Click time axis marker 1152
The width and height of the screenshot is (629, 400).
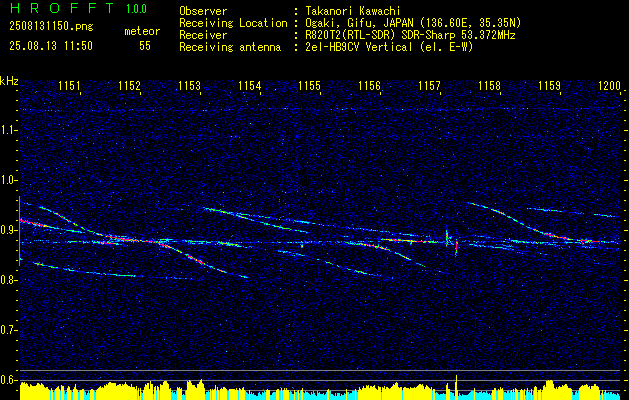[129, 85]
